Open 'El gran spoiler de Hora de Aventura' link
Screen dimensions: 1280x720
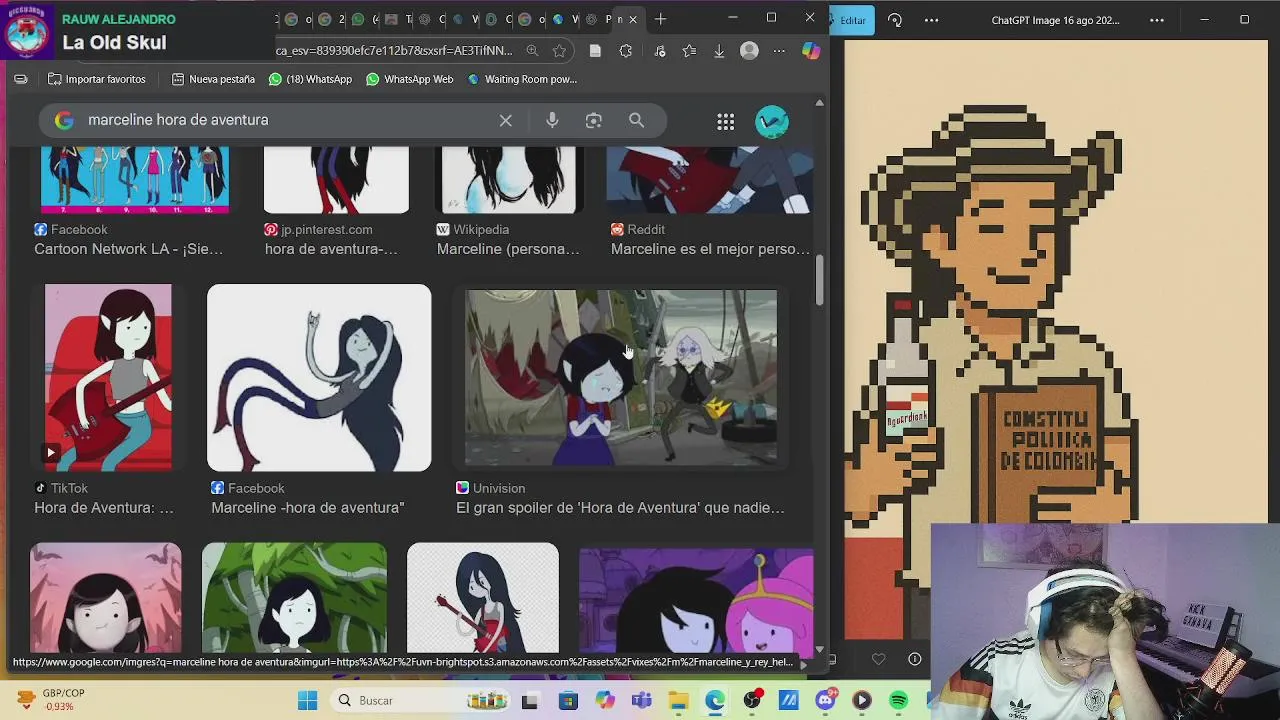pyautogui.click(x=620, y=508)
